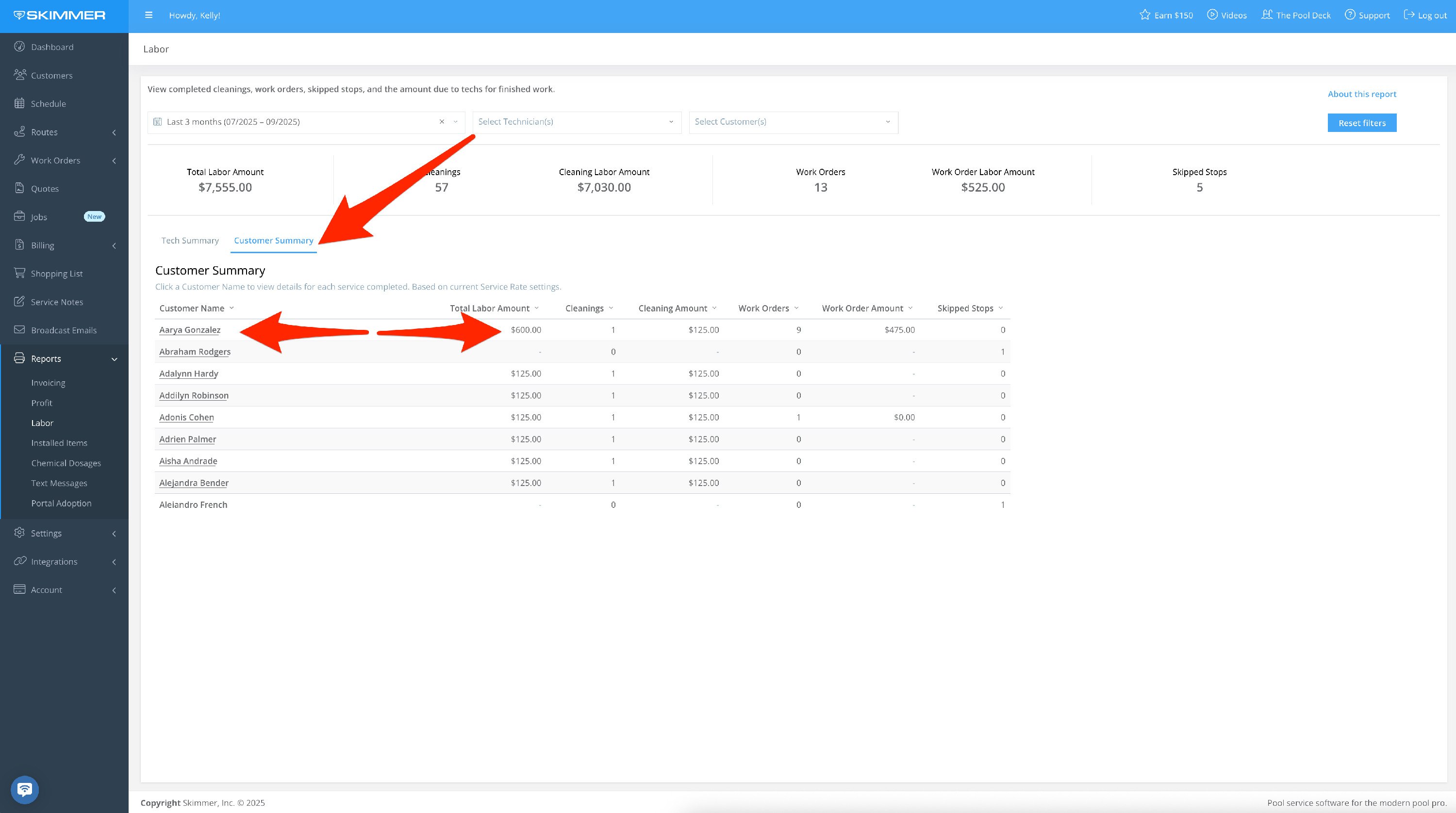Open Installed Items report menu item
1456x813 pixels.
[59, 443]
